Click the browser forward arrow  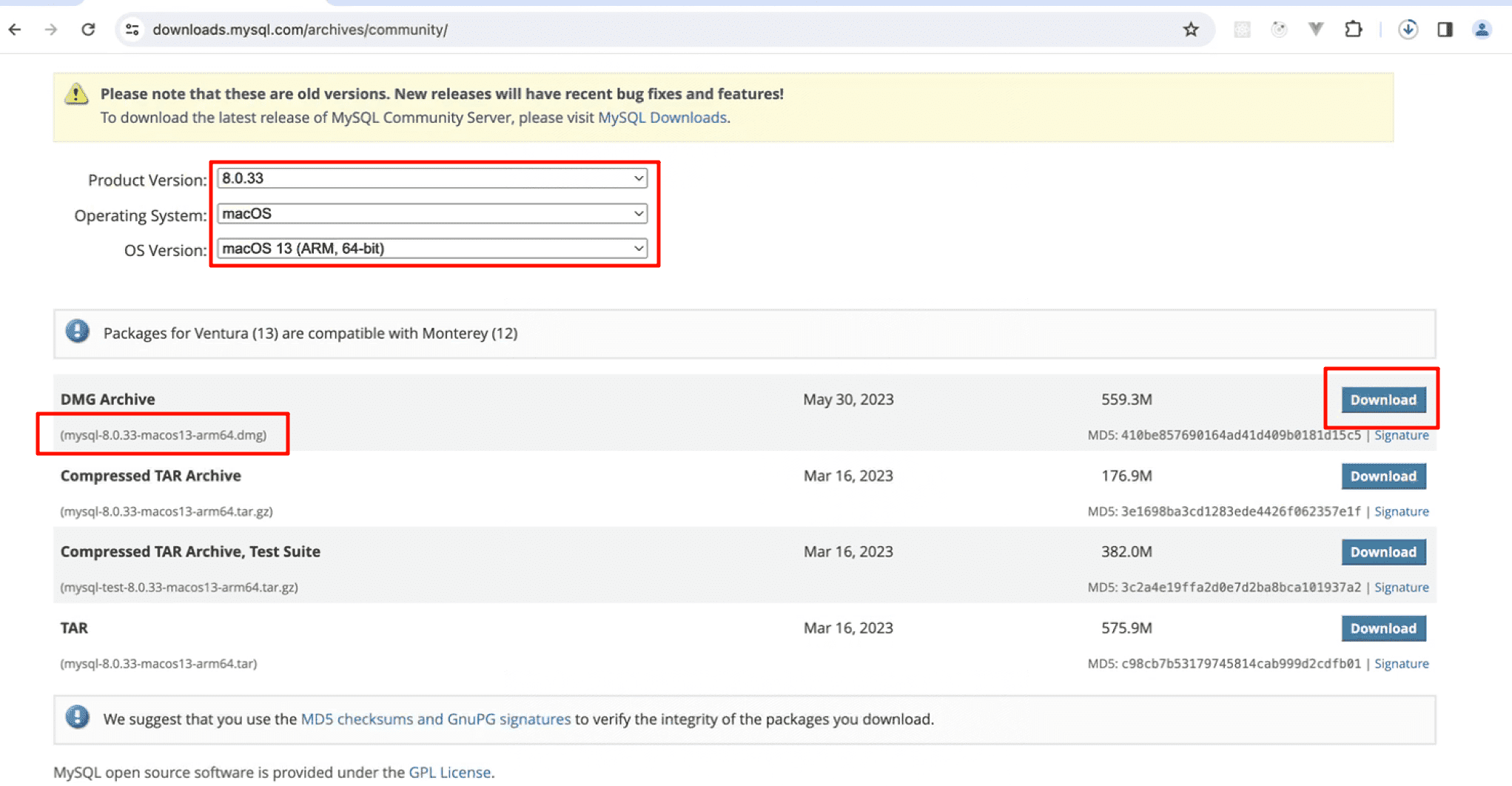pyautogui.click(x=51, y=30)
